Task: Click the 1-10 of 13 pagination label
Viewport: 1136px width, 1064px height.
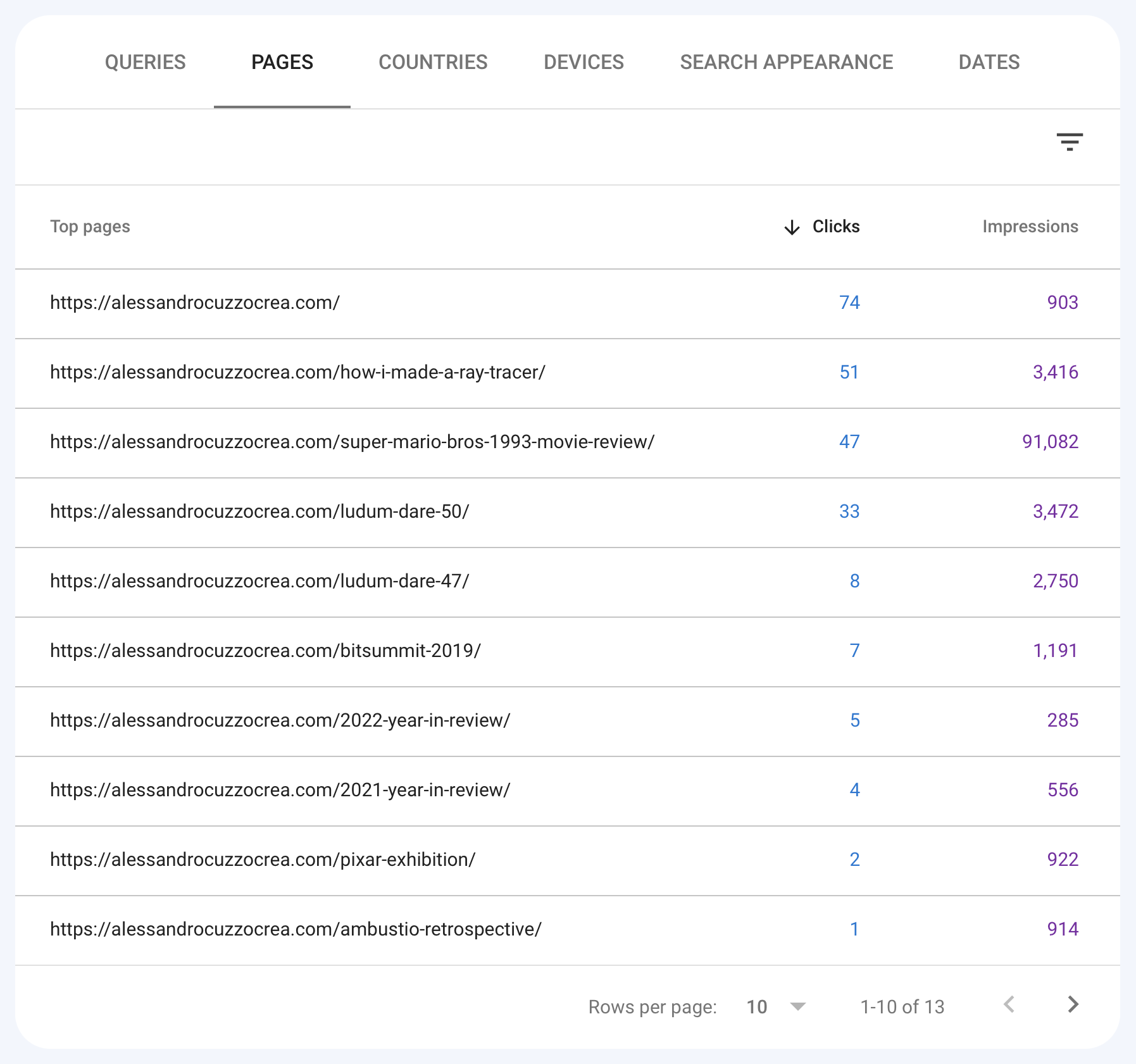Action: (902, 1006)
